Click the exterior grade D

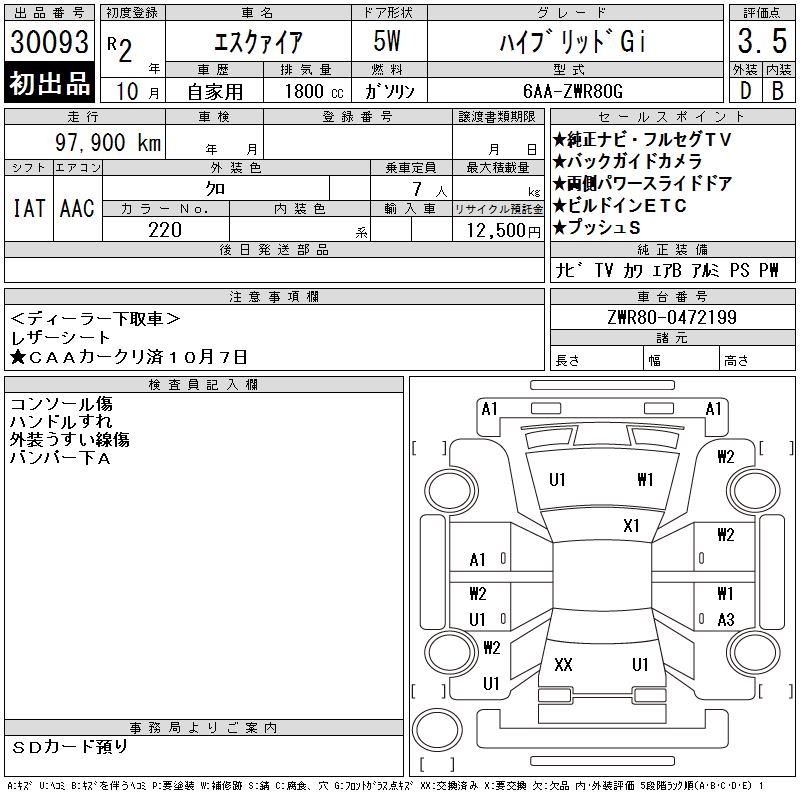click(745, 91)
